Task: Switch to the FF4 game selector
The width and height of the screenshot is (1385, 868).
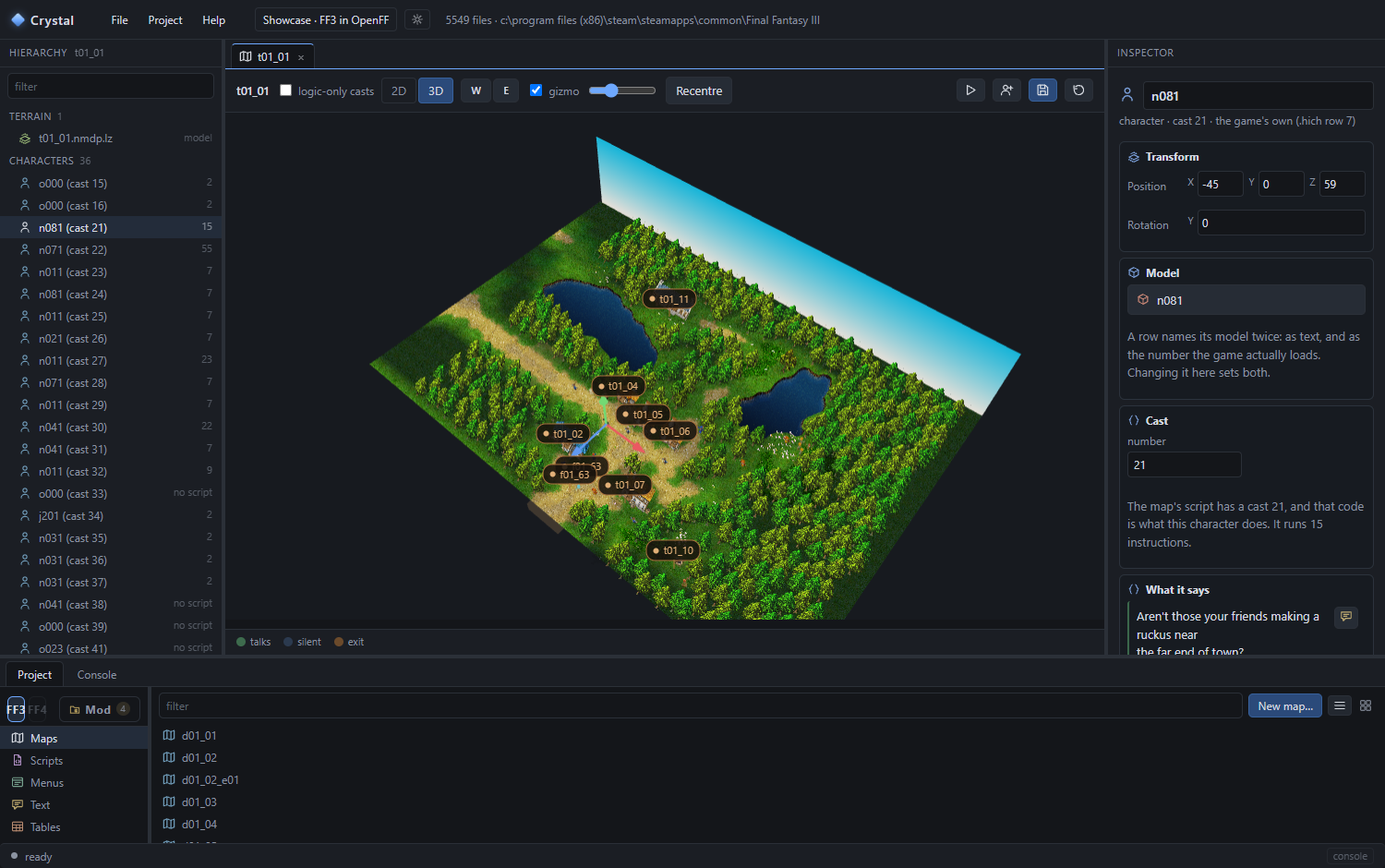Action: pos(37,709)
